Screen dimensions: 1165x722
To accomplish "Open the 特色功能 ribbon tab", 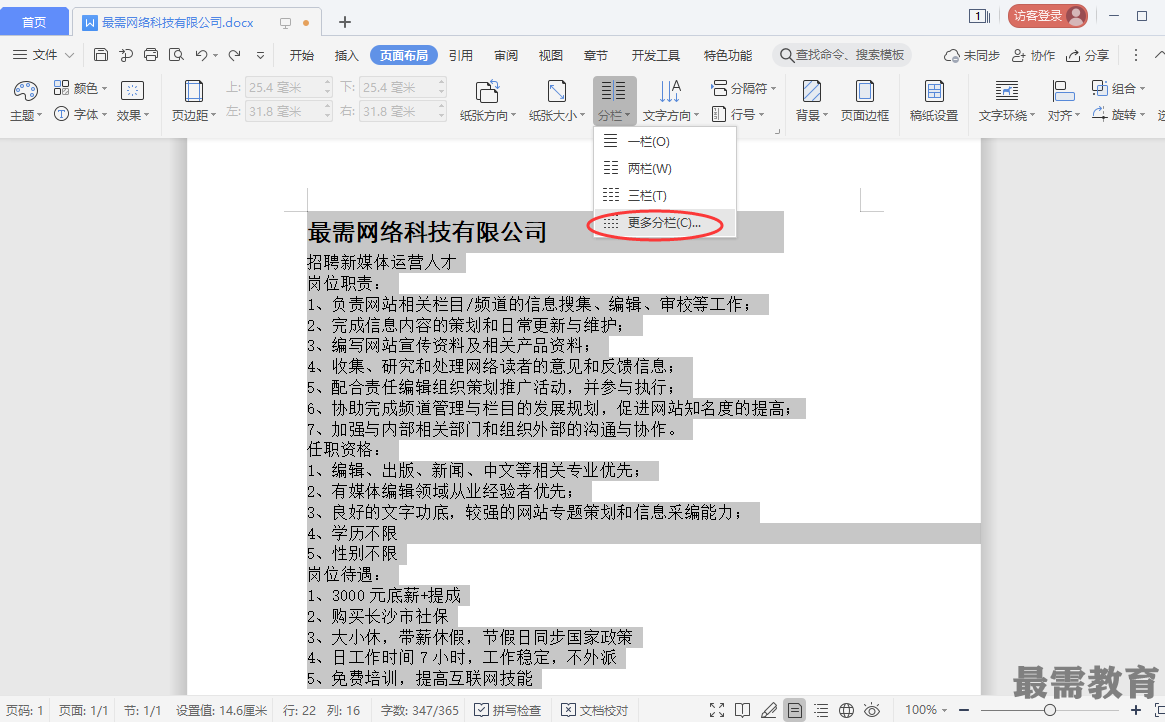I will (727, 55).
